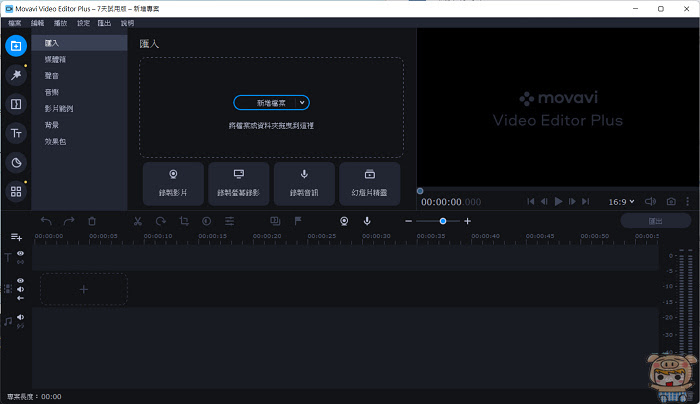Open the 播放 (Playback) menu
This screenshot has width=700, height=404.
point(61,23)
